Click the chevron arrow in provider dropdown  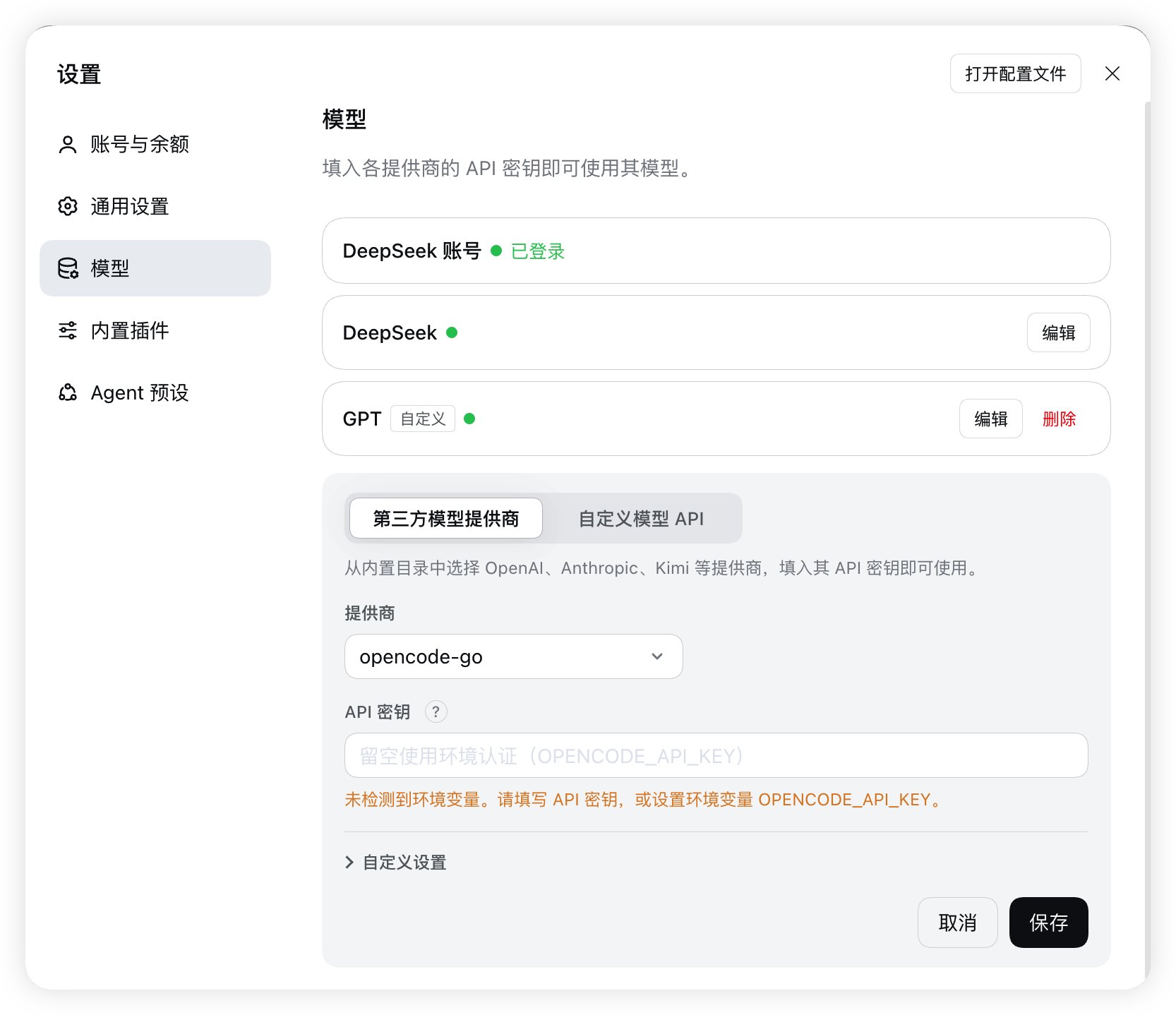[x=657, y=656]
